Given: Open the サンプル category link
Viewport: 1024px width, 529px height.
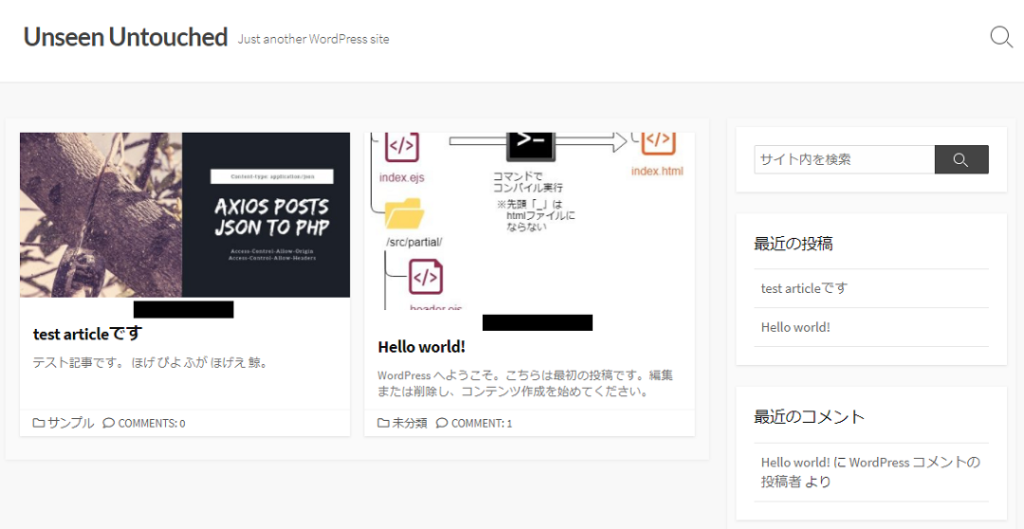Looking at the screenshot, I should click(71, 423).
